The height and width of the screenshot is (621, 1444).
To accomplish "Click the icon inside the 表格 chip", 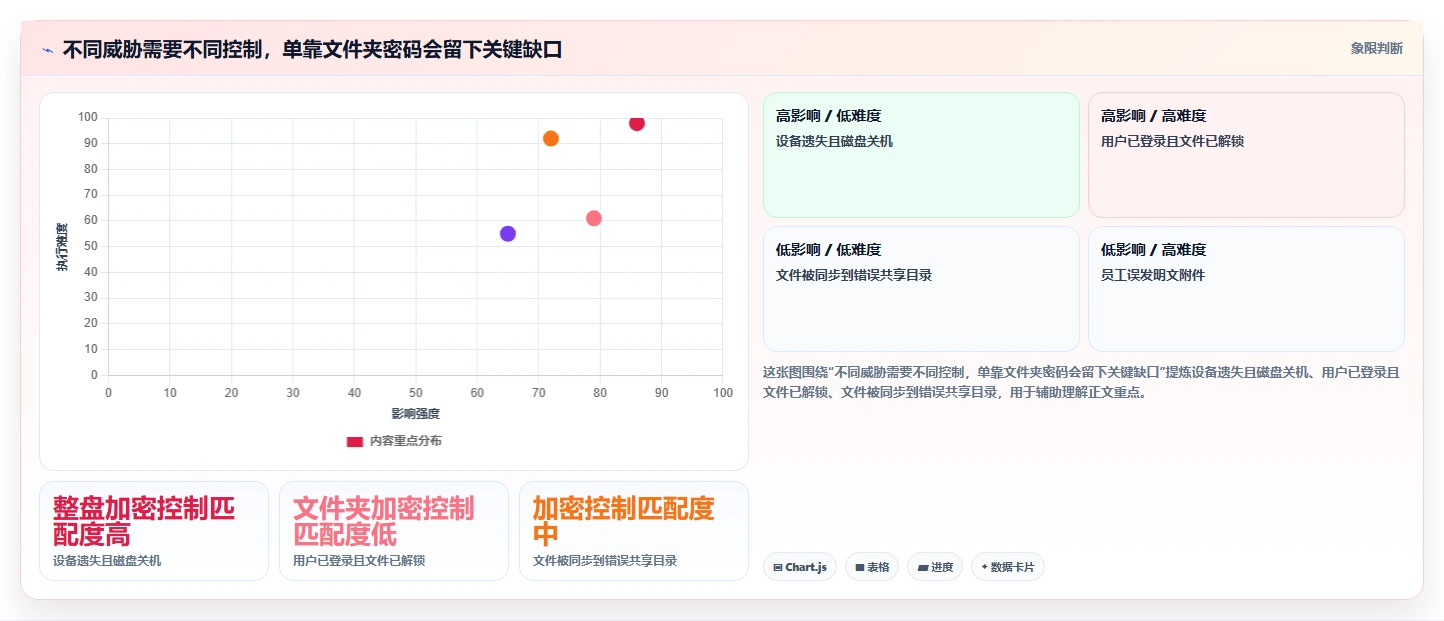I will point(860,568).
